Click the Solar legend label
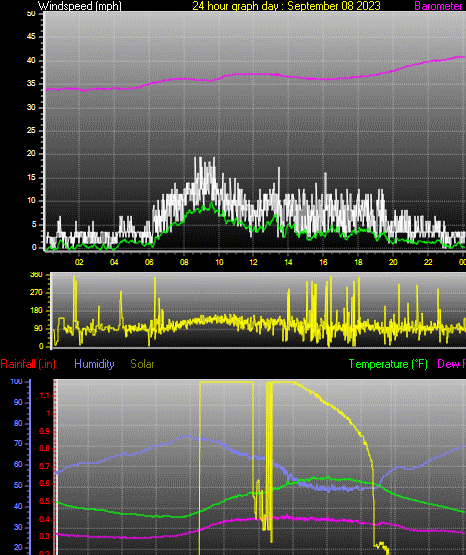 (142, 364)
